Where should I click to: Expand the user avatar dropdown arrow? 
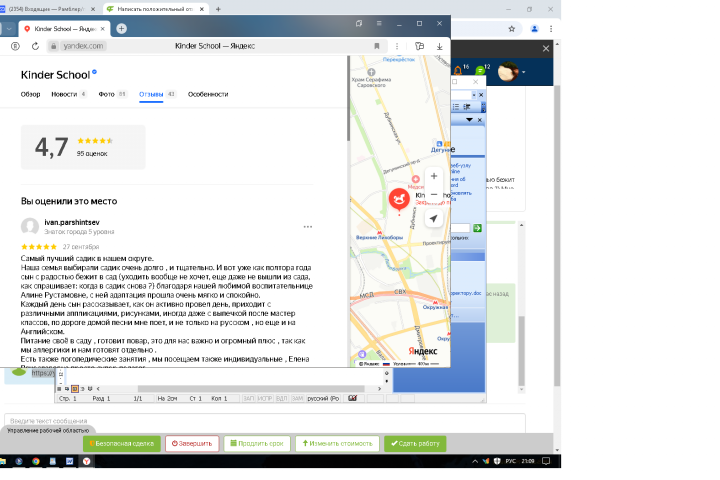[523, 72]
